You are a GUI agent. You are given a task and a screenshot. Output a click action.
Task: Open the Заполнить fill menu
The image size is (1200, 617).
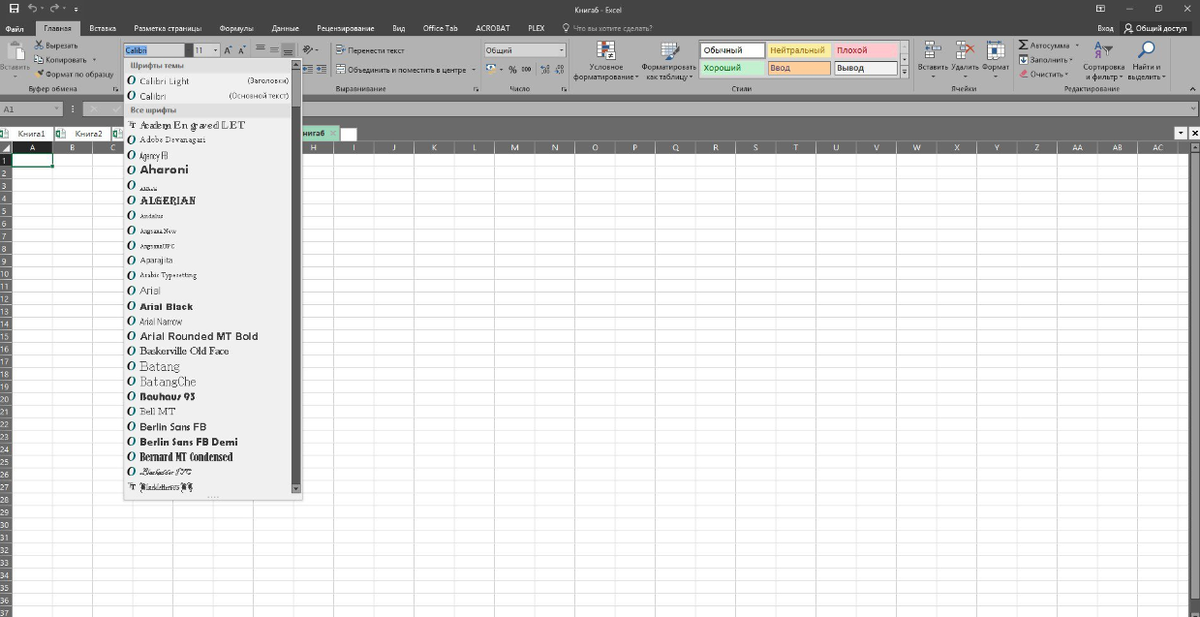1046,60
